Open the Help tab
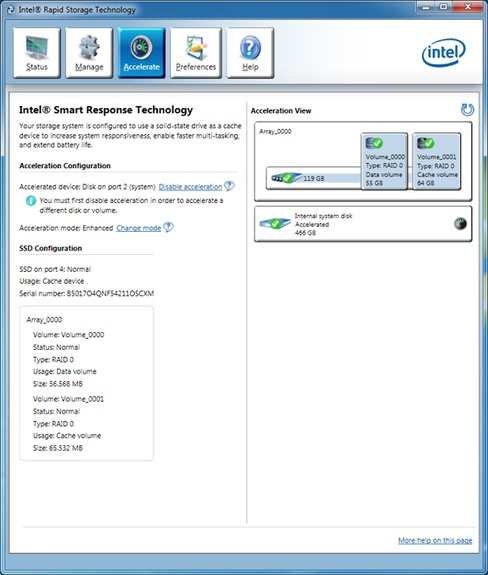The height and width of the screenshot is (575, 488). (250, 53)
